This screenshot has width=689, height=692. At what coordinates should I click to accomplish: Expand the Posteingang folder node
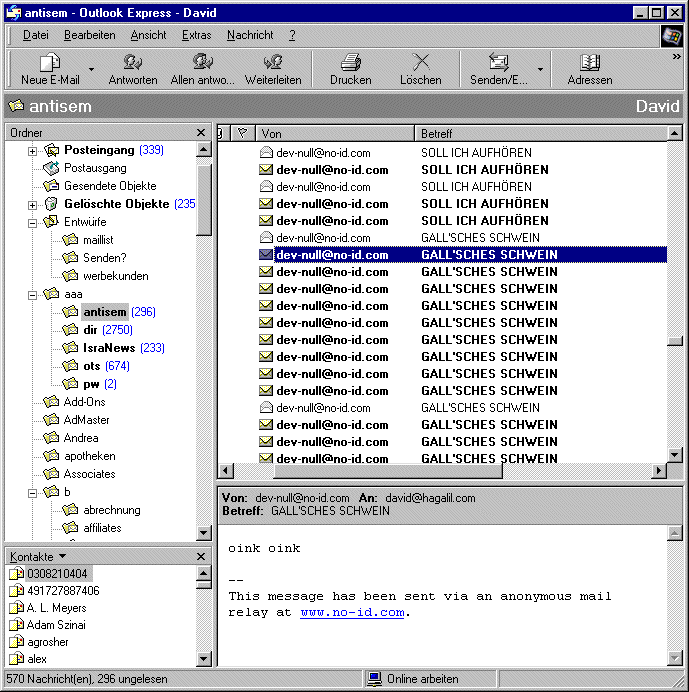click(33, 150)
